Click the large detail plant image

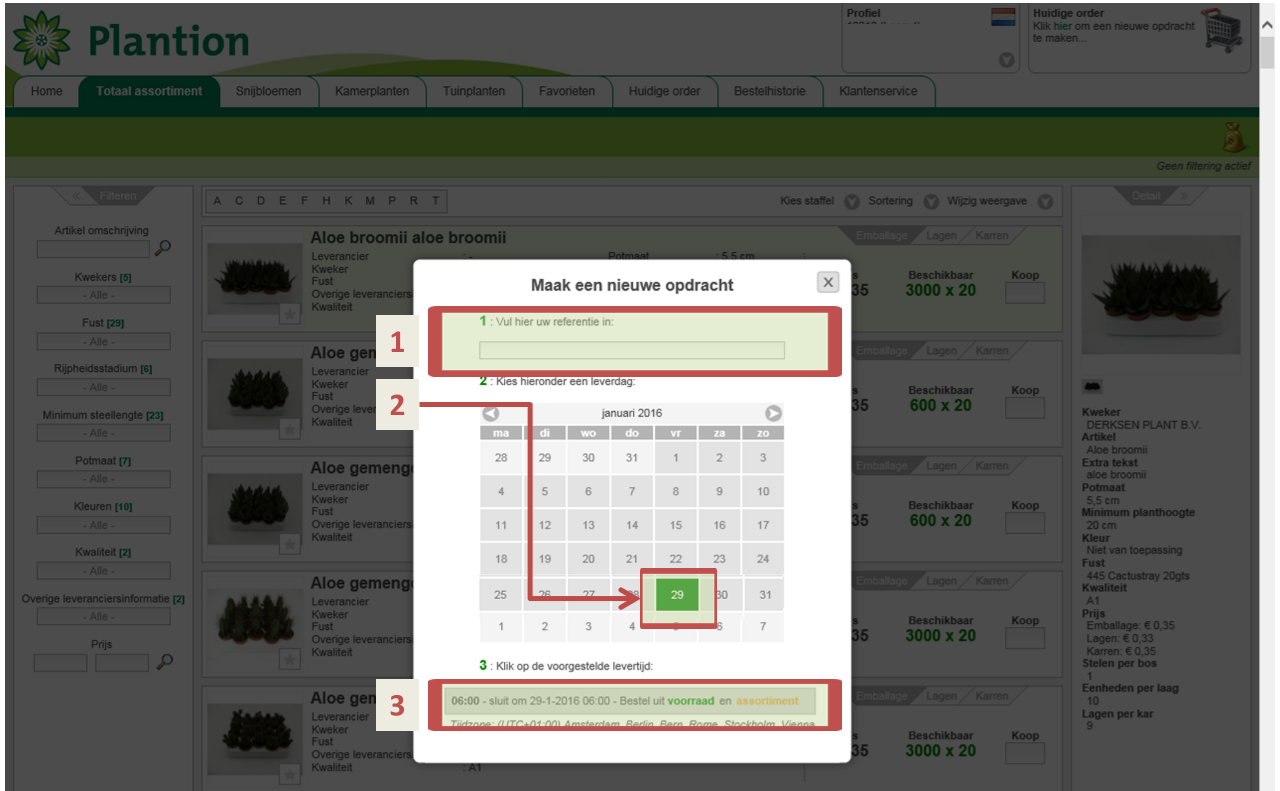click(x=1161, y=296)
